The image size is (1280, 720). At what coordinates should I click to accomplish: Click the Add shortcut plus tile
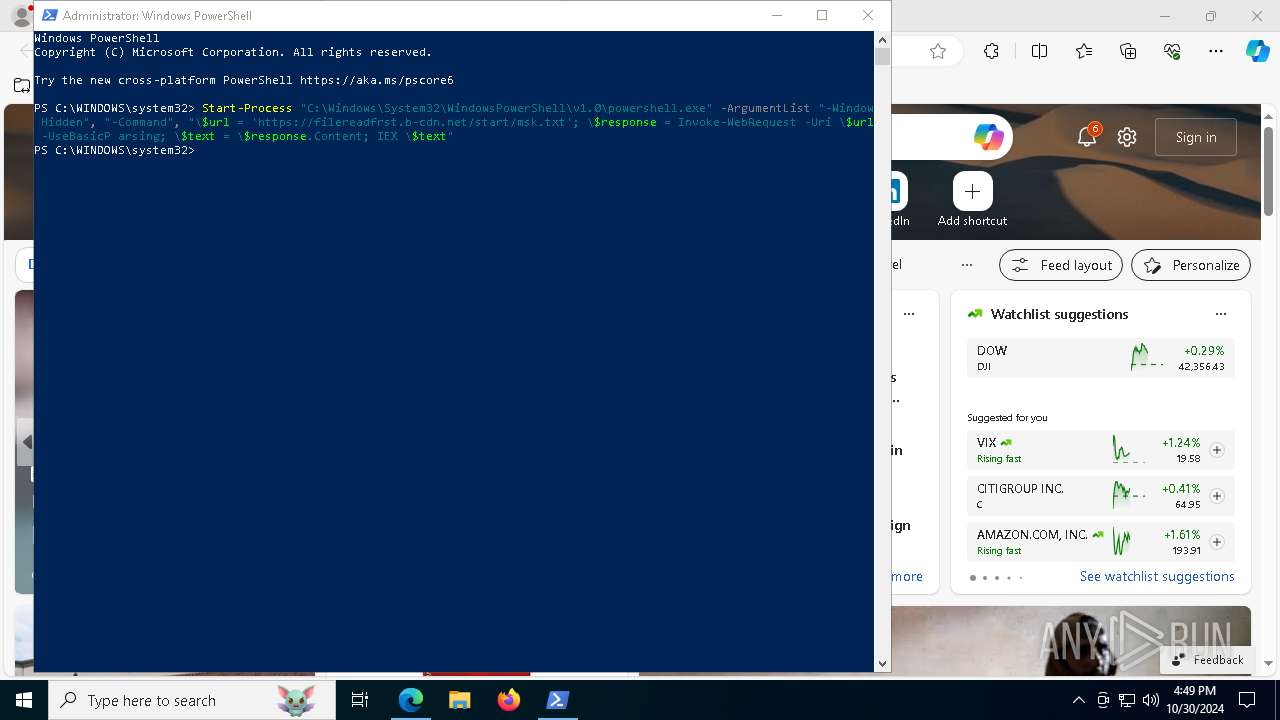(972, 191)
